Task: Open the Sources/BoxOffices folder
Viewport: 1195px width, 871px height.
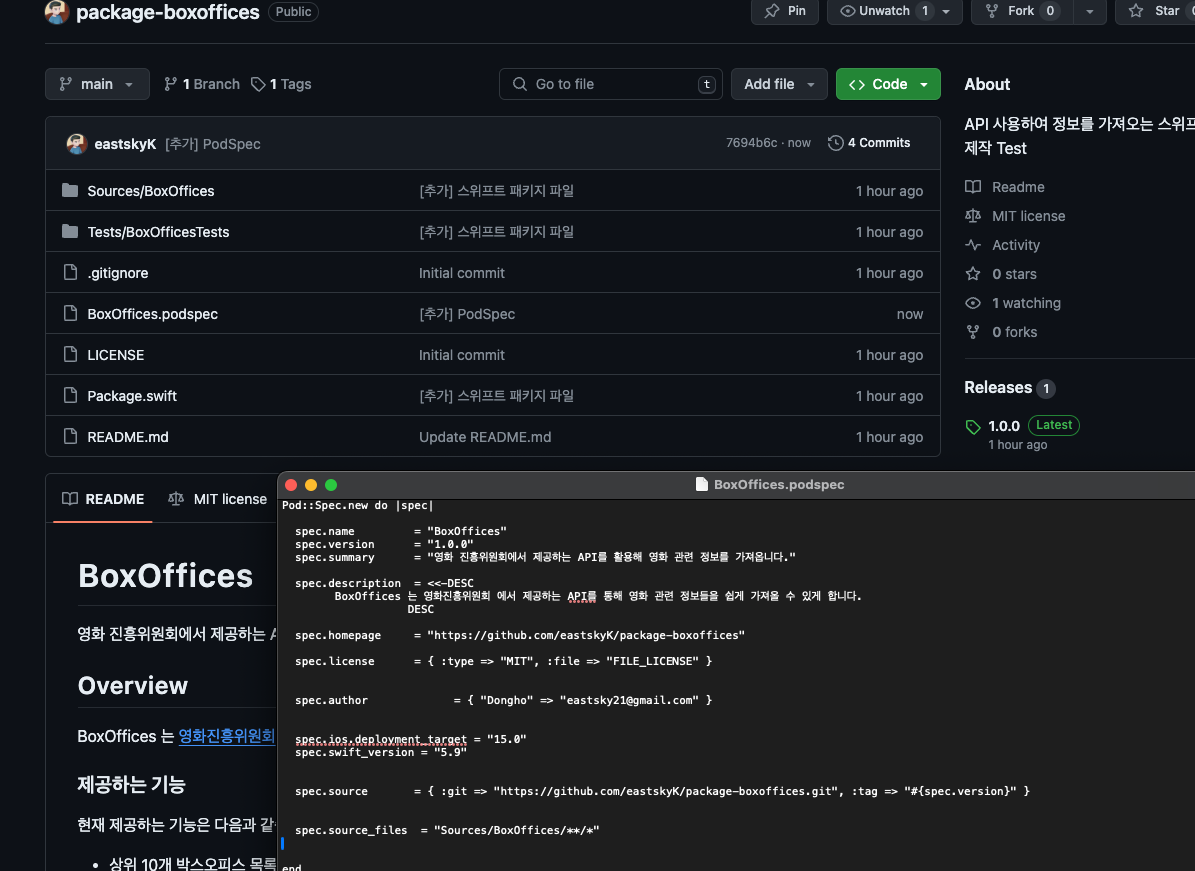Action: 151,191
